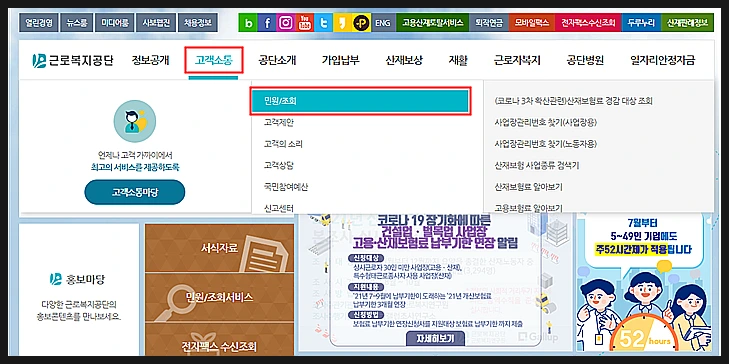The height and width of the screenshot is (364, 729).
Task: Open 두루누리 link
Action: [x=641, y=22]
